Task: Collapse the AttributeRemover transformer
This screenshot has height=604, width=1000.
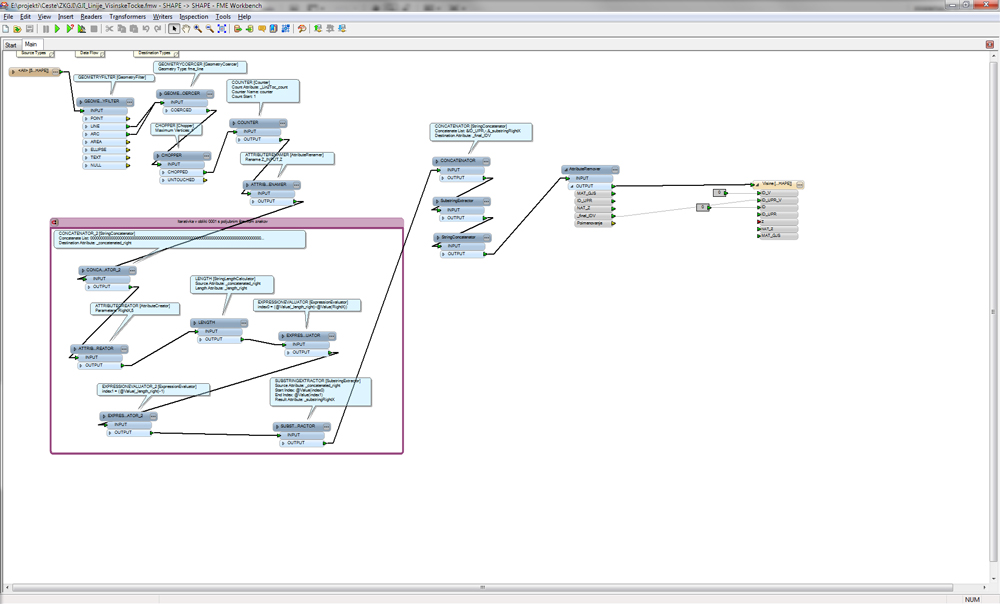Action: tap(565, 170)
